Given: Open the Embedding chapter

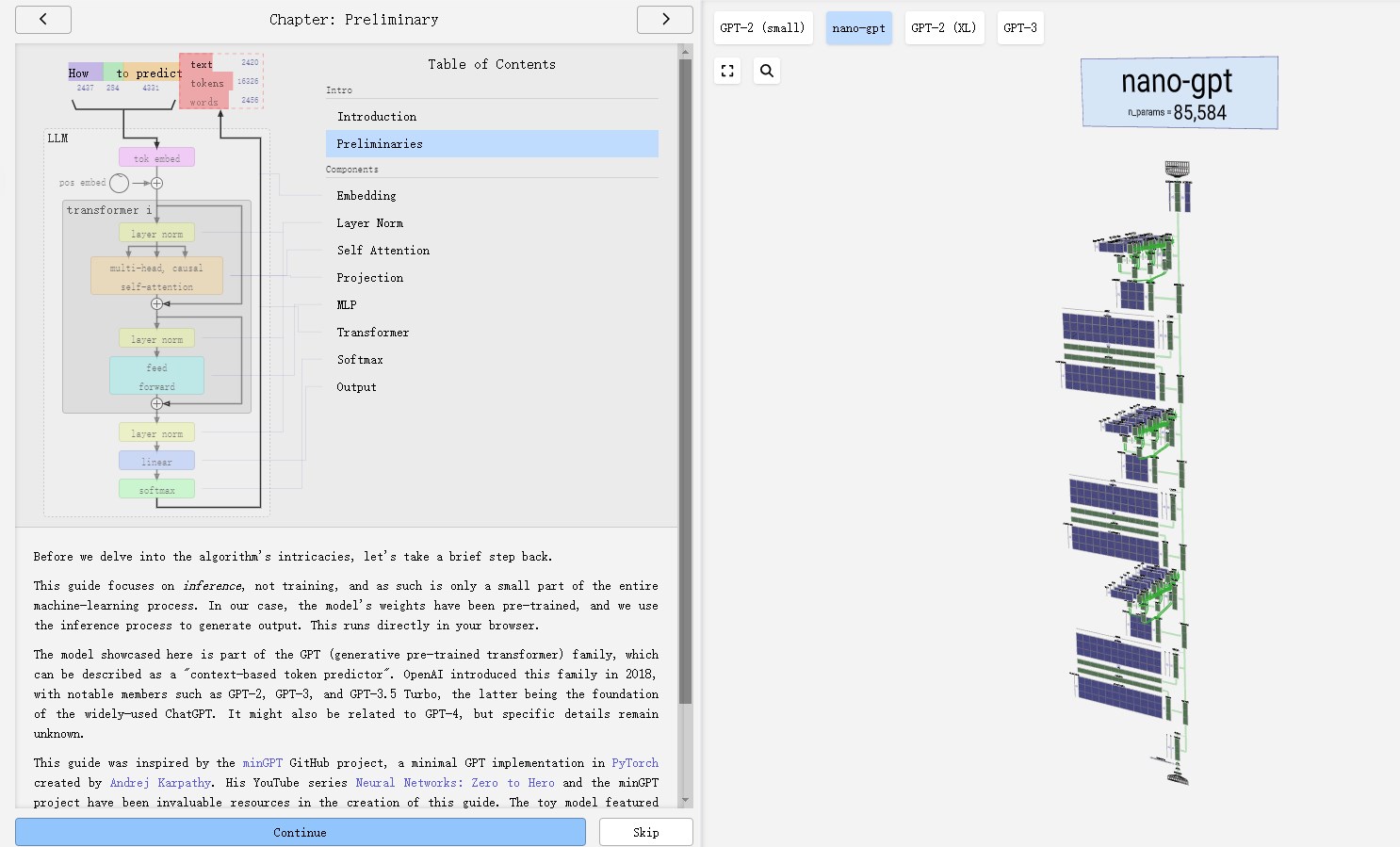Looking at the screenshot, I should (492, 196).
